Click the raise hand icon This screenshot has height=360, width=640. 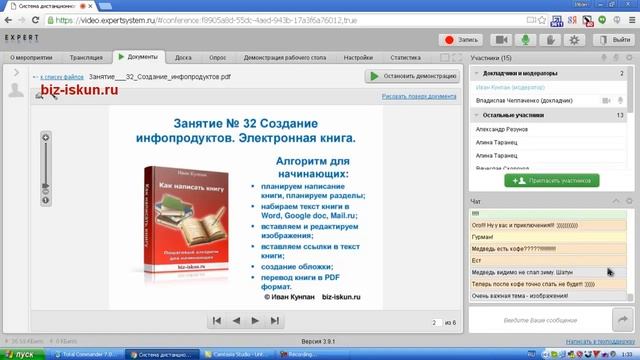pyautogui.click(x=550, y=40)
